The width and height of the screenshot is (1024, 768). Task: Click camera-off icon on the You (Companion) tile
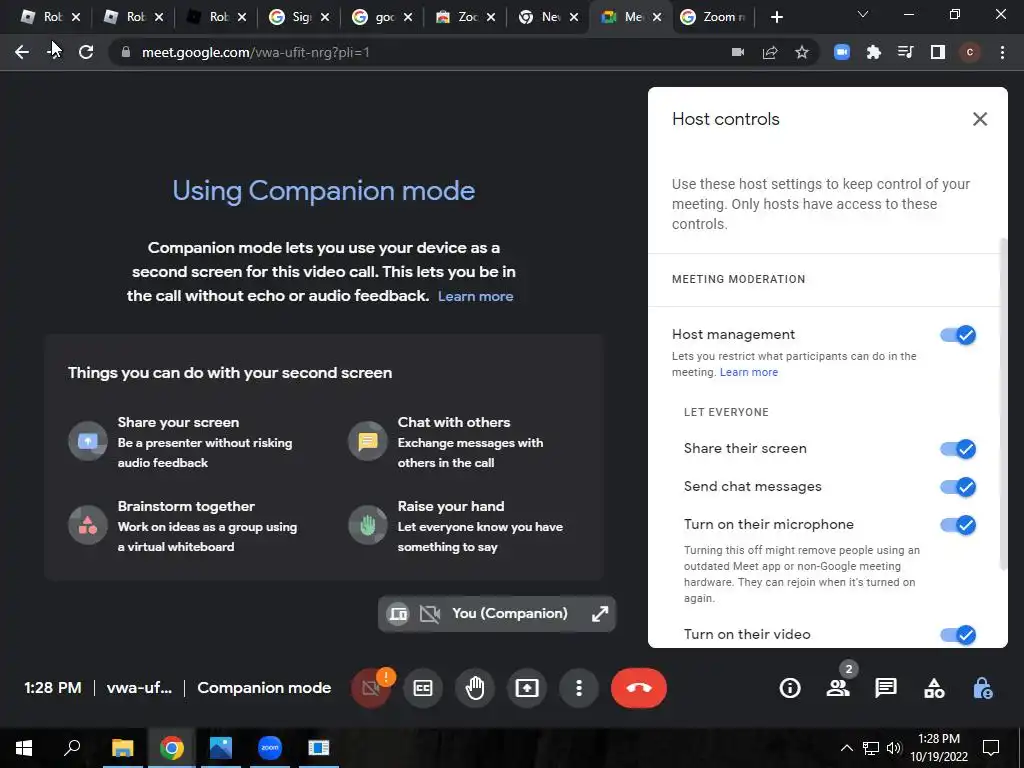[x=429, y=614]
